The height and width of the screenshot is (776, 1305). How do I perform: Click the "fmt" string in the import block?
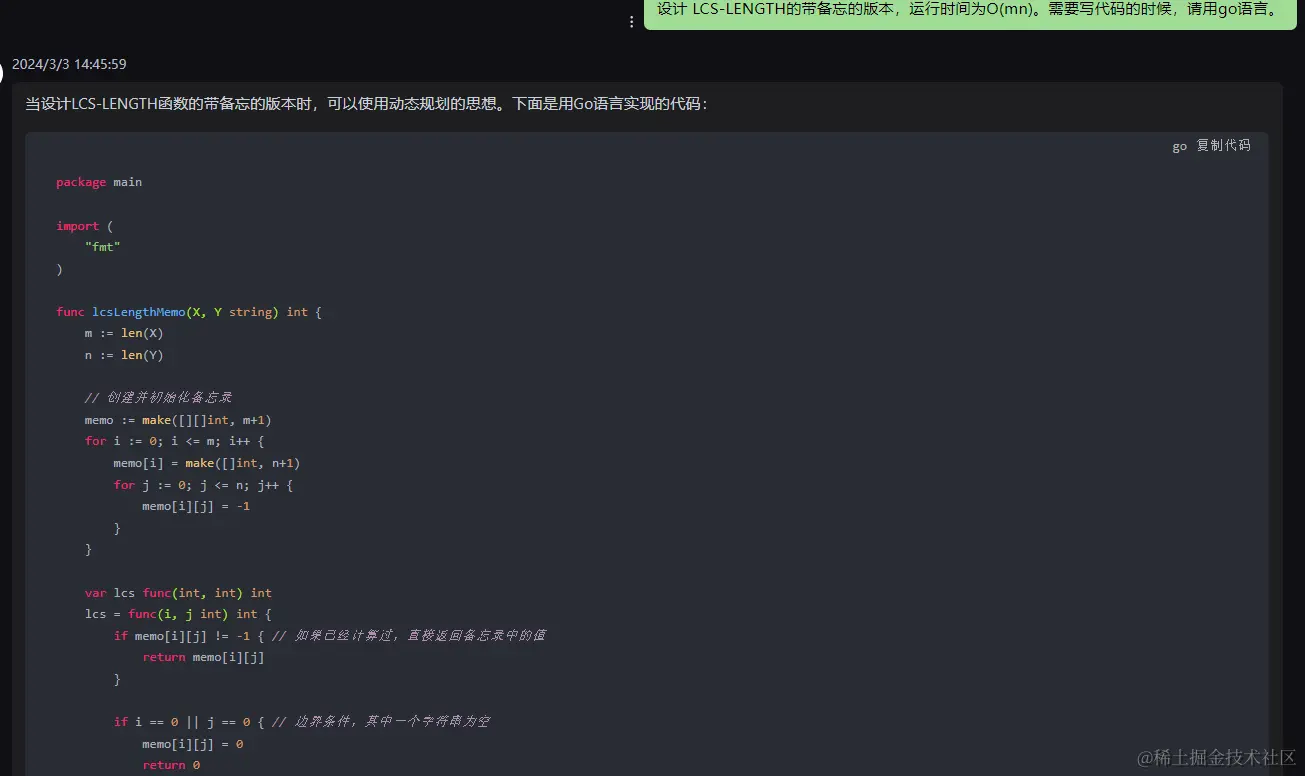click(x=102, y=247)
